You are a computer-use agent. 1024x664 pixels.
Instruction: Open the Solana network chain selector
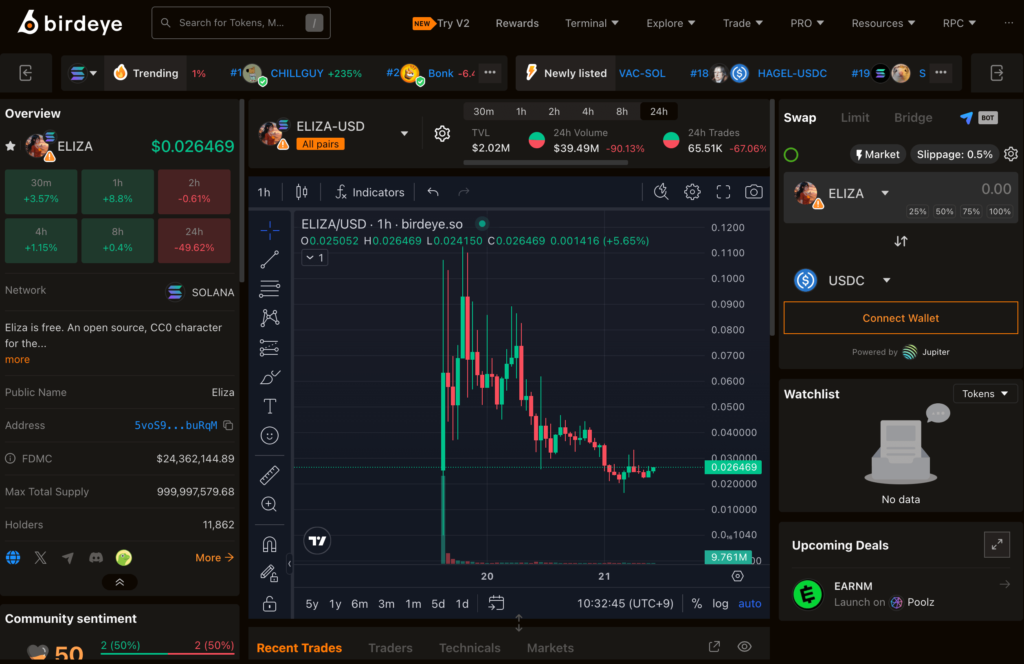pyautogui.click(x=83, y=73)
